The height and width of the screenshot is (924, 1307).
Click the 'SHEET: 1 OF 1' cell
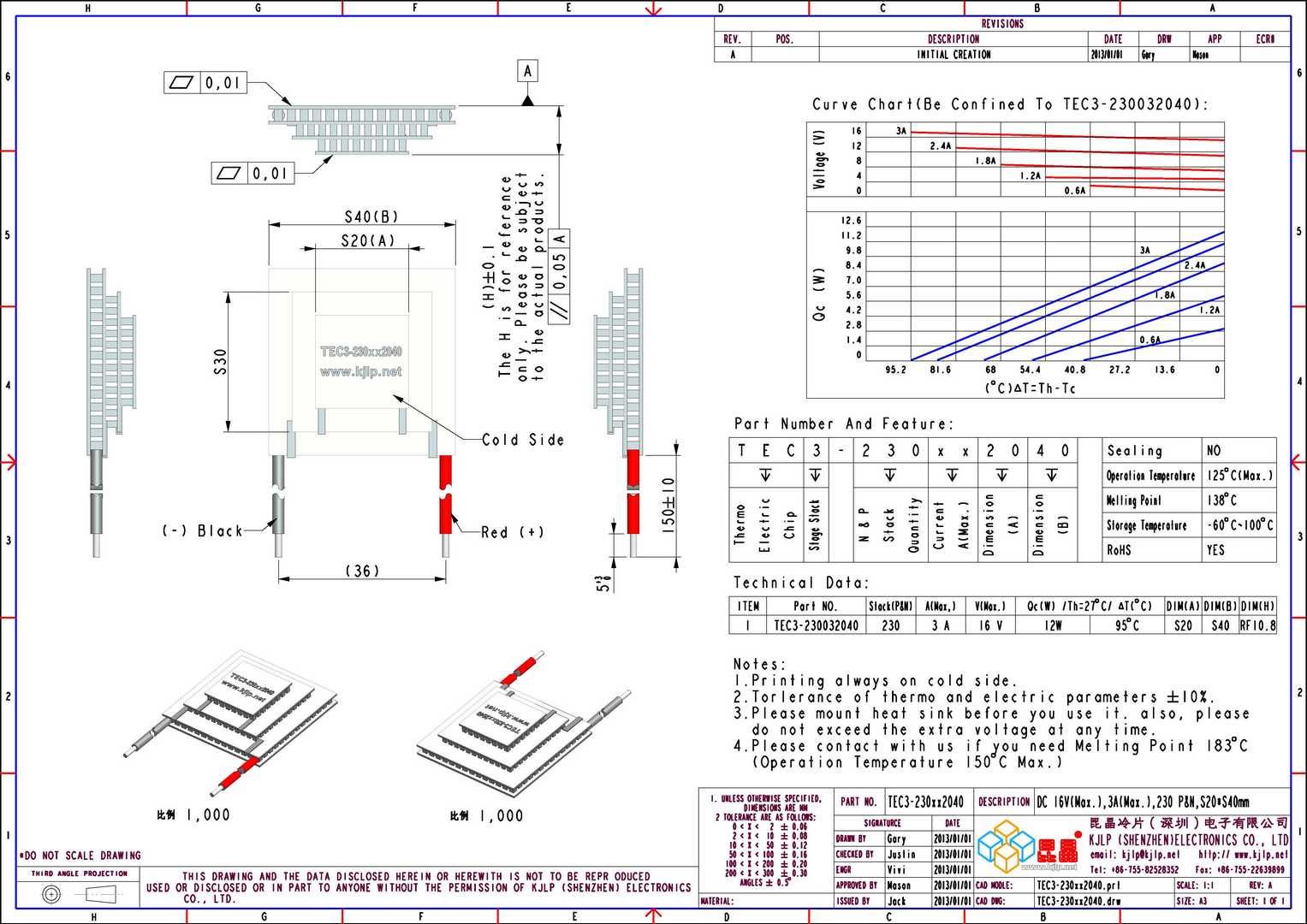click(x=1261, y=901)
